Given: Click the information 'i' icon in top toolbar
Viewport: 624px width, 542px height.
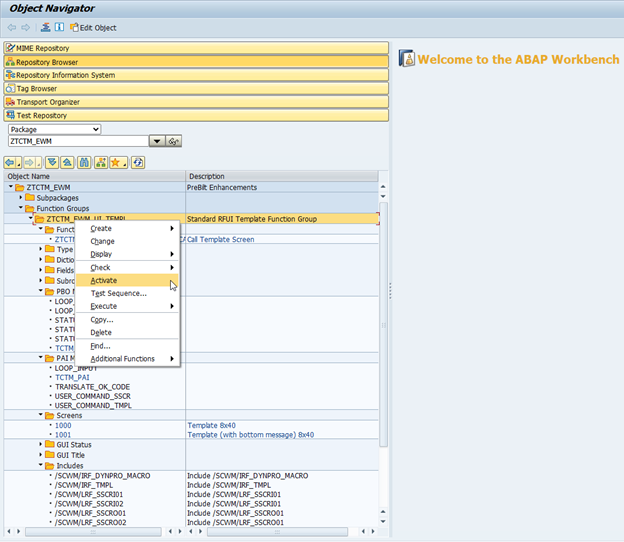Looking at the screenshot, I should (x=59, y=27).
